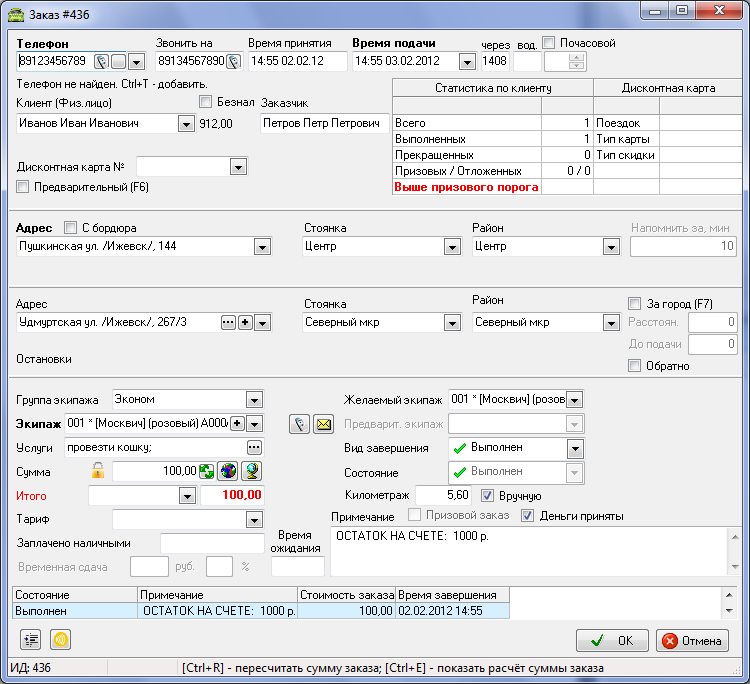
Task: Open the Дисконтная карта № dropdown
Action: (x=237, y=167)
